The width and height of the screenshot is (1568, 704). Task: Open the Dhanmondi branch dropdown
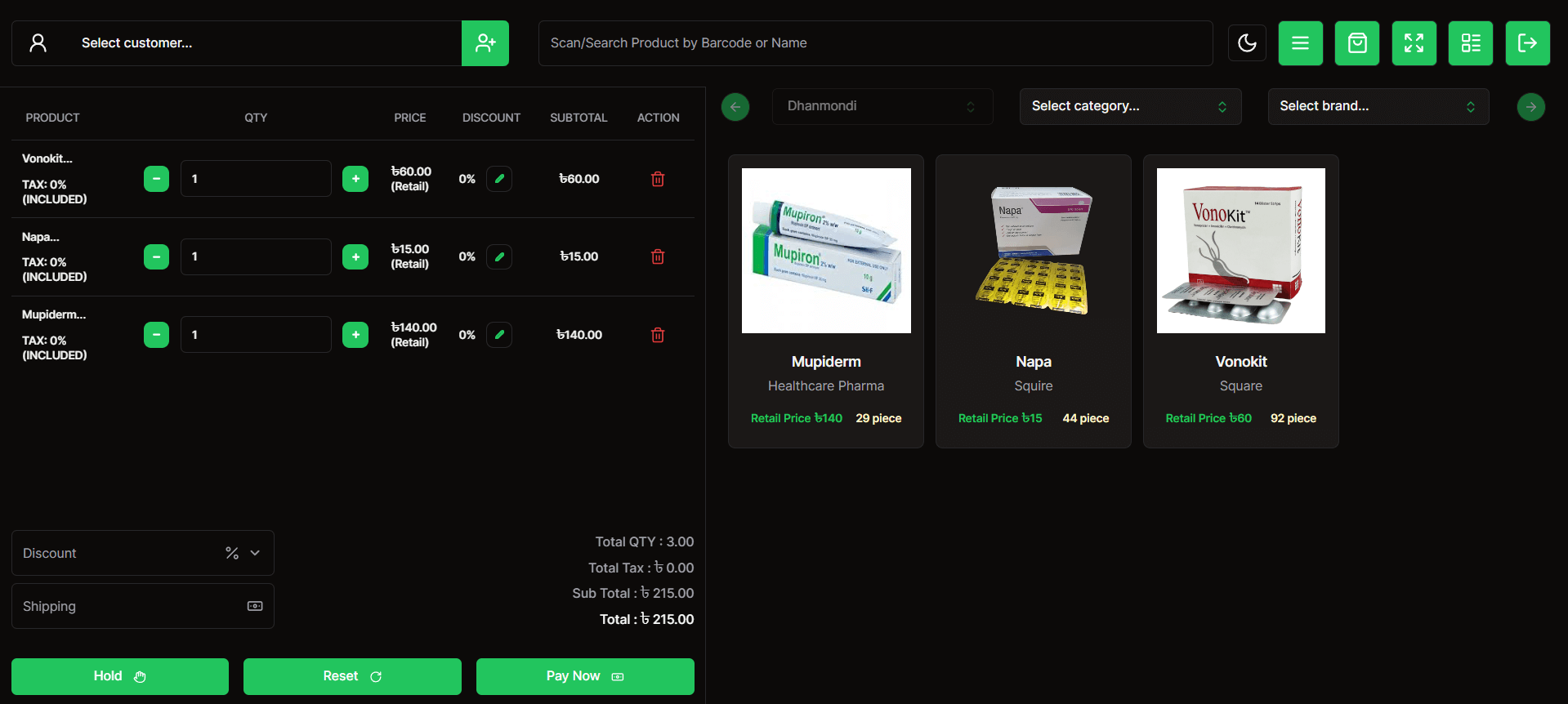(x=882, y=106)
